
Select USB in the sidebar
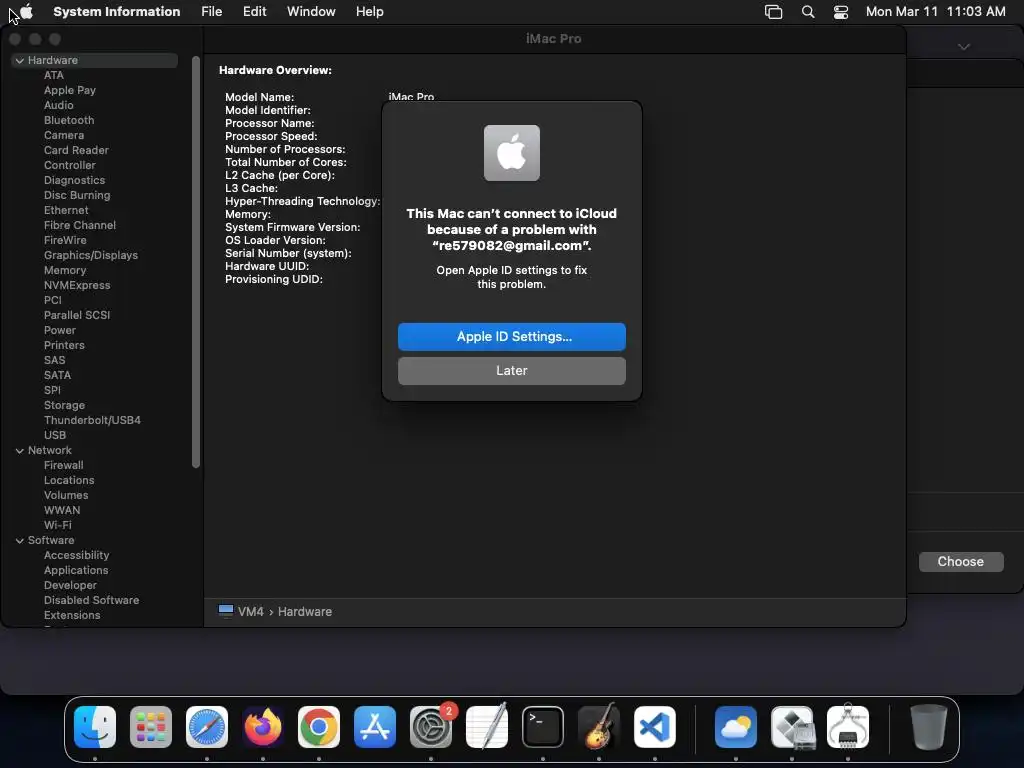pos(55,436)
